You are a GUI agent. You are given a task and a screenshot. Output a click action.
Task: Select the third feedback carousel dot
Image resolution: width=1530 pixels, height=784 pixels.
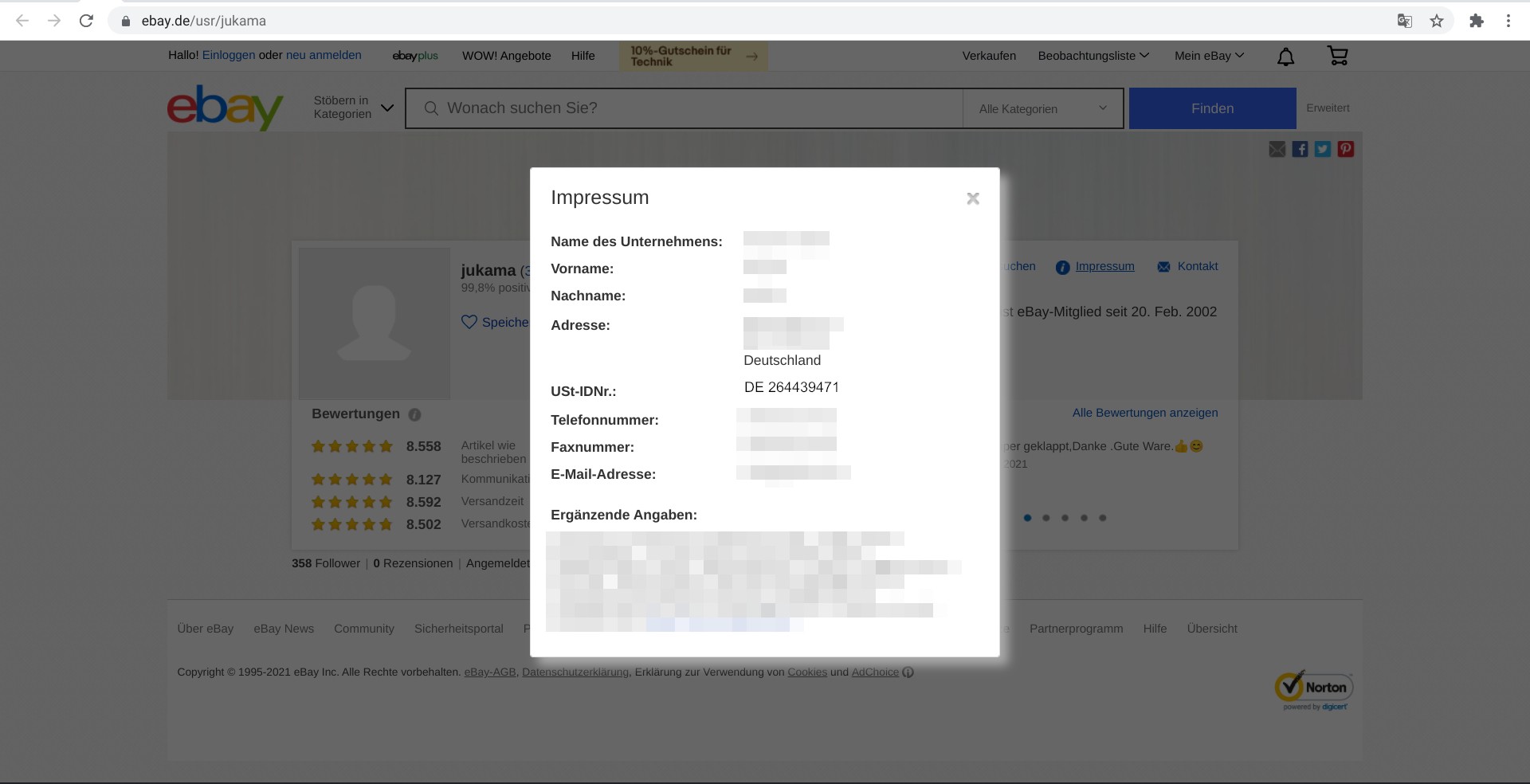point(1065,518)
